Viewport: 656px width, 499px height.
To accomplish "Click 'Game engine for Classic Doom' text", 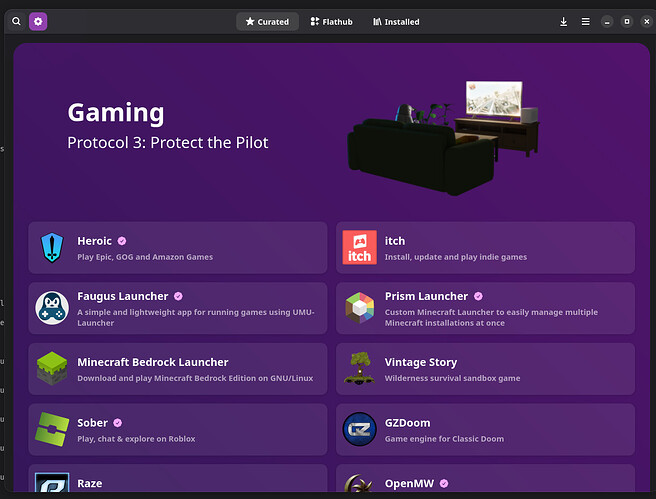I will pyautogui.click(x=444, y=439).
